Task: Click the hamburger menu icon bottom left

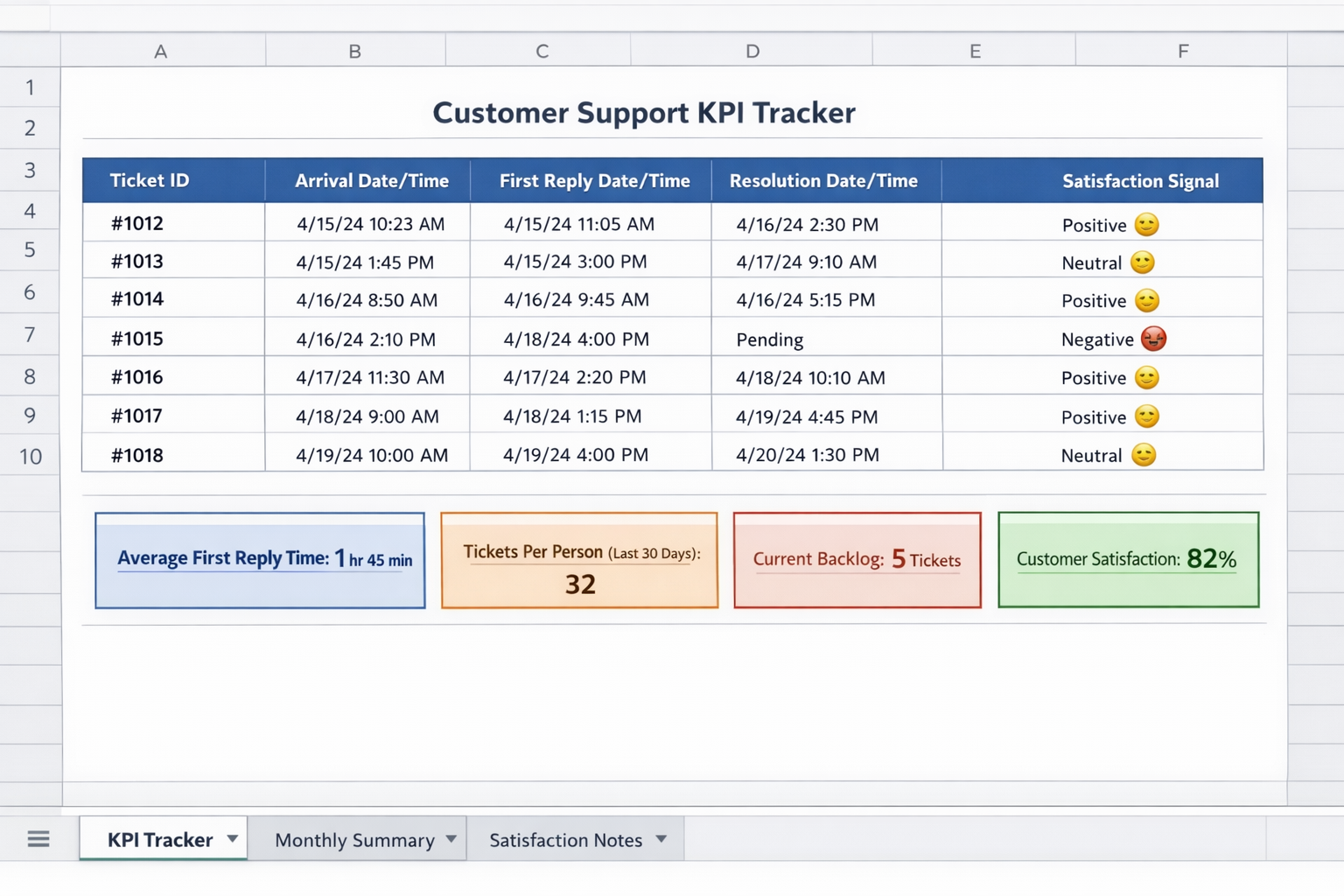Action: 38,838
